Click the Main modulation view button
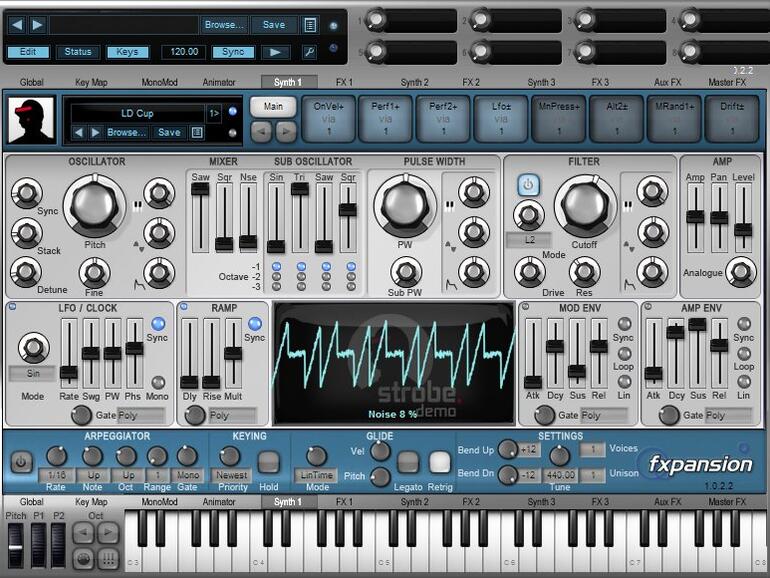Image resolution: width=770 pixels, height=578 pixels. [x=273, y=107]
